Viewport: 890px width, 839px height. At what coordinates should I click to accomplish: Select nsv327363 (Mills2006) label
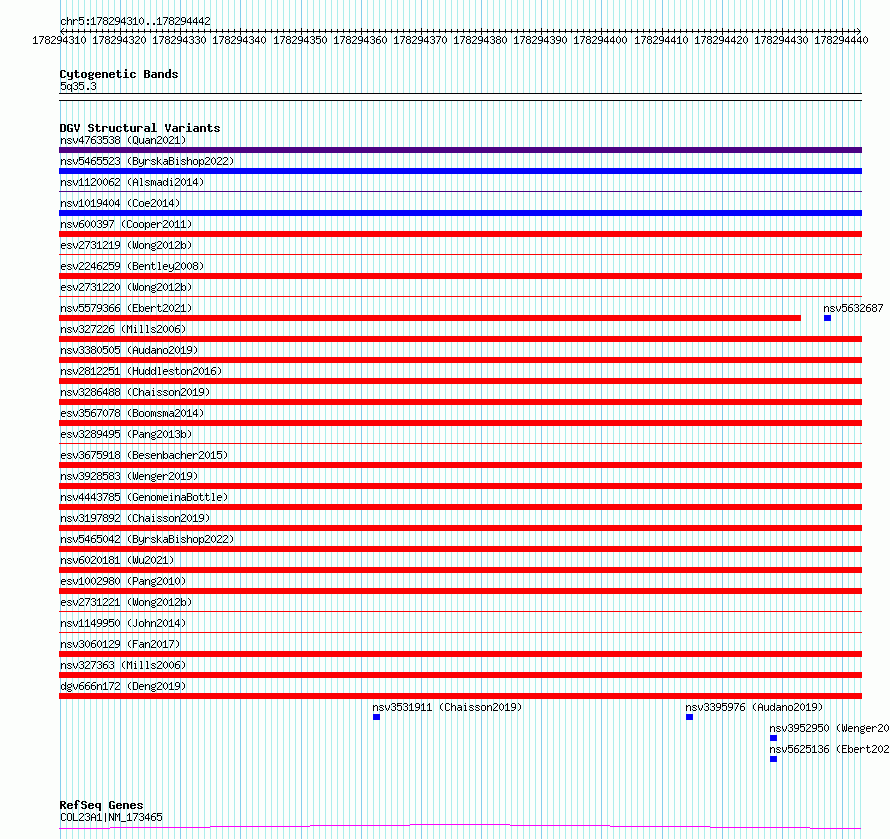pos(123,665)
